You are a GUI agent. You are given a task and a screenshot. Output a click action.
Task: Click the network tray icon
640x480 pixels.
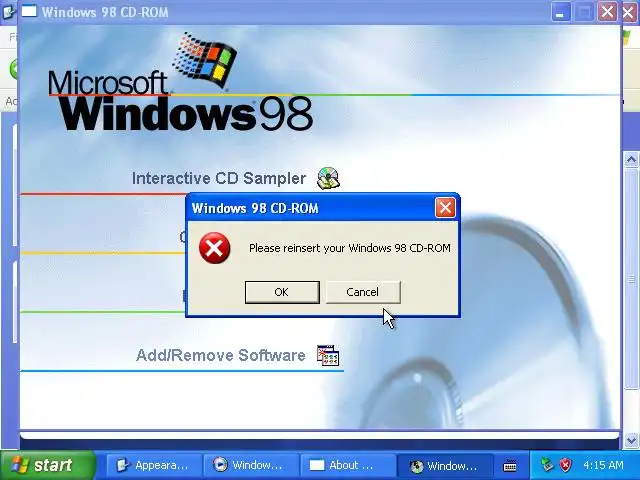point(547,464)
